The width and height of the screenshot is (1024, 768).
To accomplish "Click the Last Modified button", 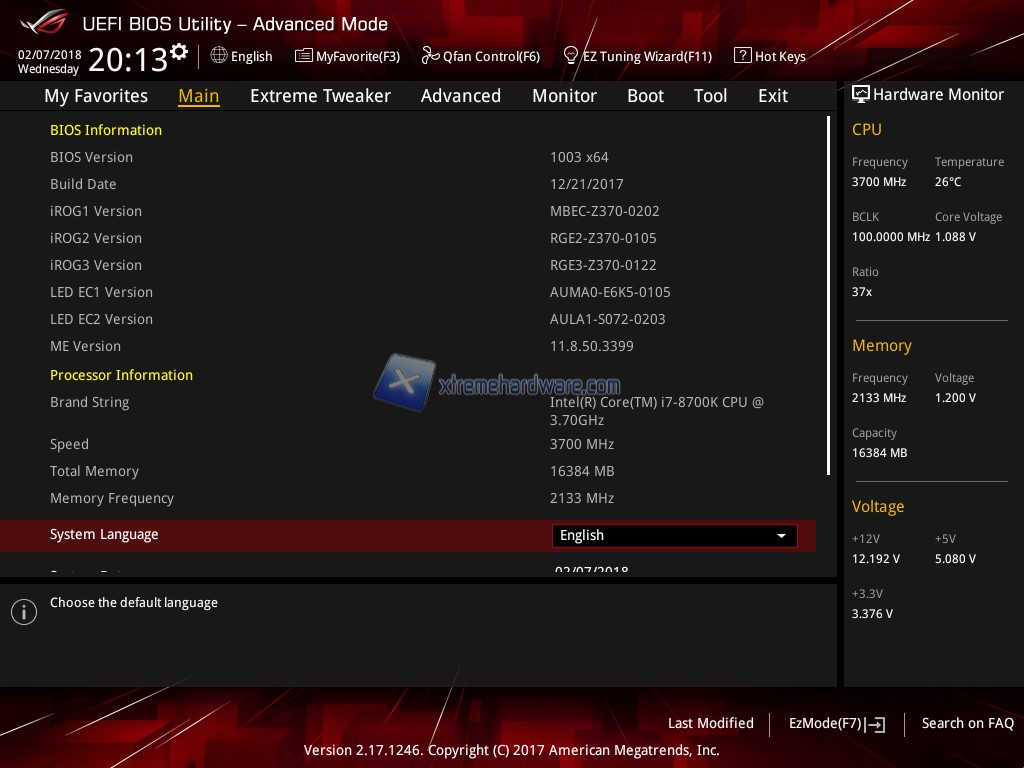I will tap(710, 723).
